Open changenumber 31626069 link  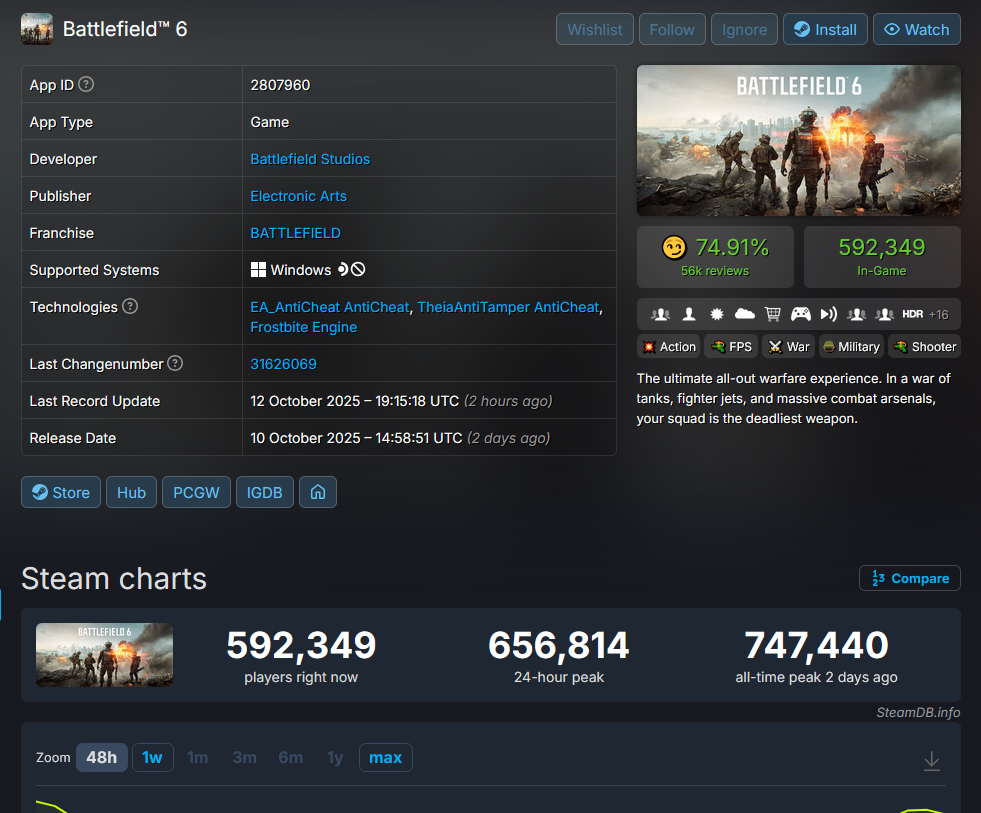283,364
